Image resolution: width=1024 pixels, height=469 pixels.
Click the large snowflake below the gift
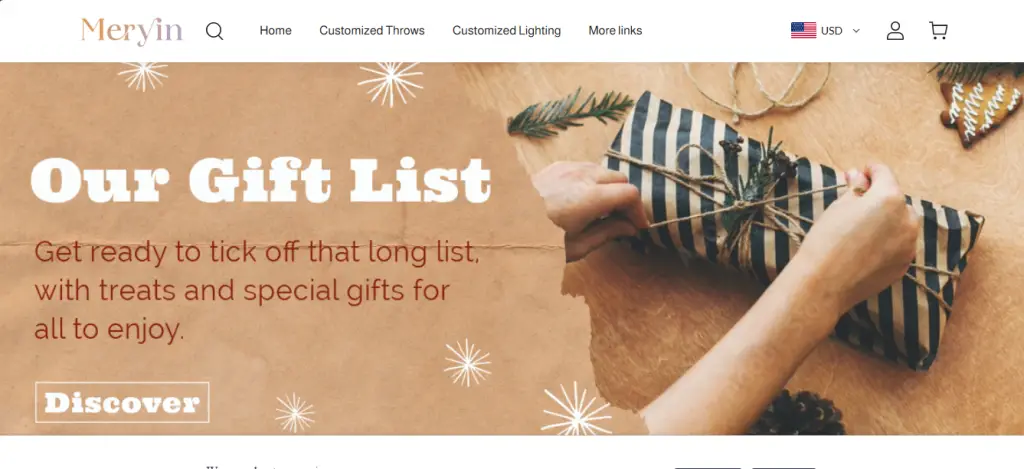click(x=576, y=409)
